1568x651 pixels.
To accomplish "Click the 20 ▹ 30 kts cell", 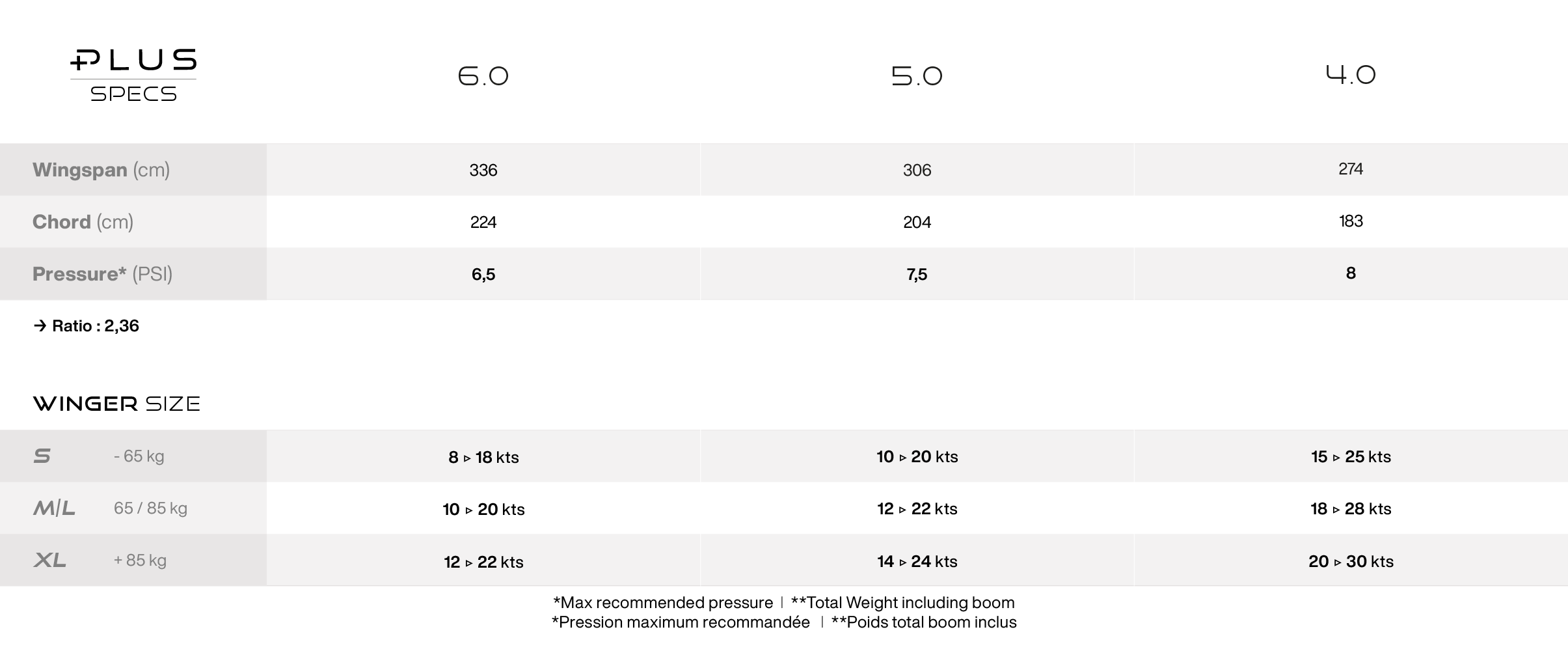I will pyautogui.click(x=1351, y=561).
